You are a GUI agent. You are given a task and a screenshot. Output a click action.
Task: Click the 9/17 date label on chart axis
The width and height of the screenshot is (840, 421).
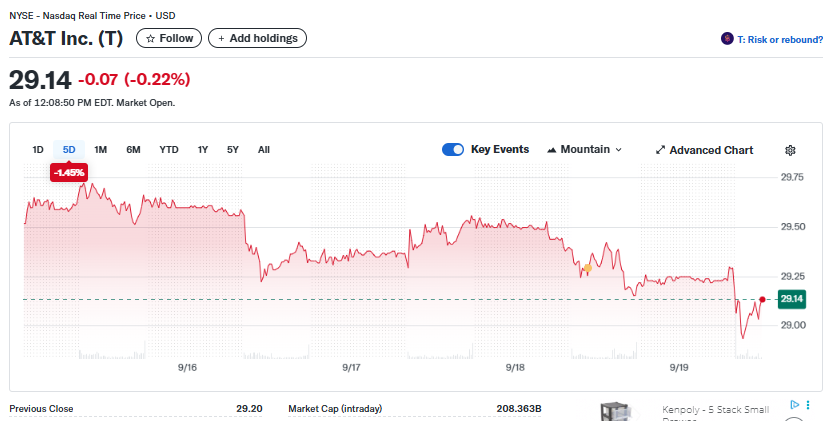pos(351,367)
